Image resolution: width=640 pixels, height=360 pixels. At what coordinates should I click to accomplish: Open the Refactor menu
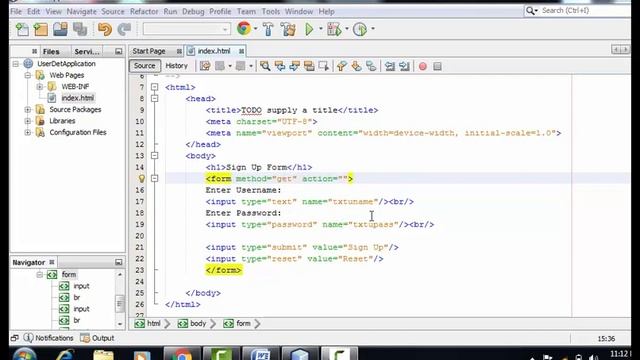144,11
